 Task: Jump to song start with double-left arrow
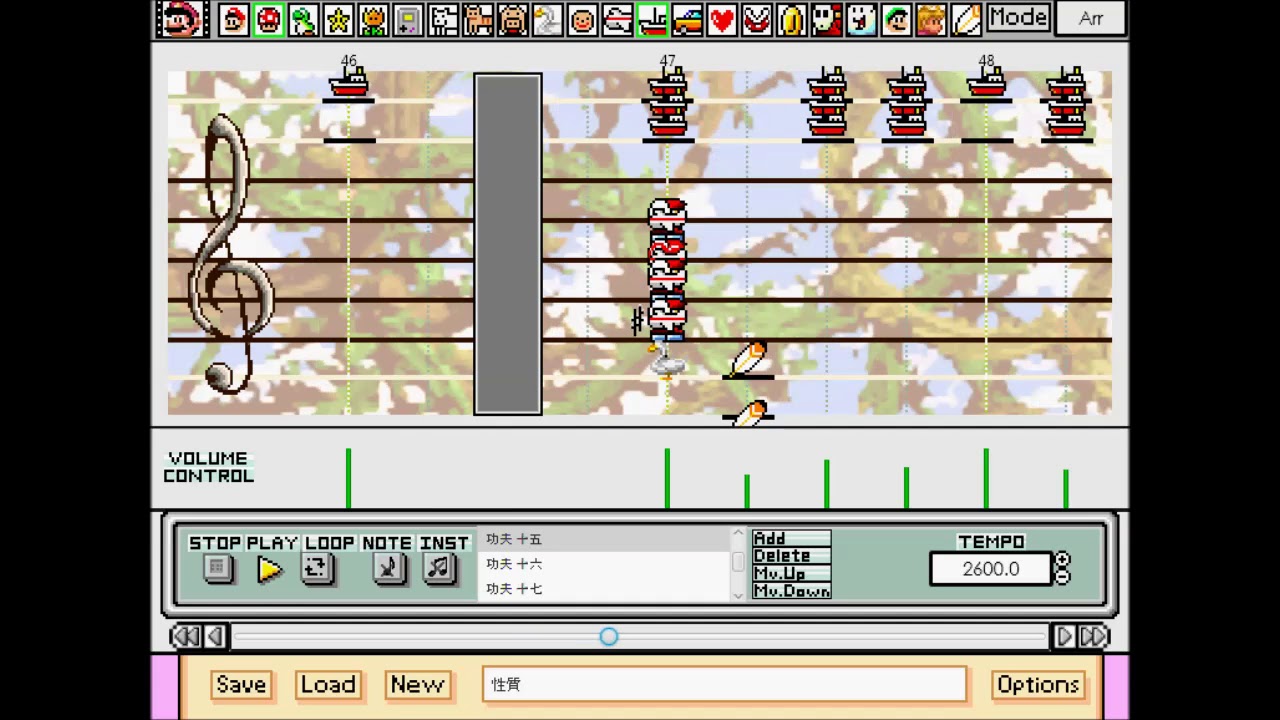click(185, 636)
